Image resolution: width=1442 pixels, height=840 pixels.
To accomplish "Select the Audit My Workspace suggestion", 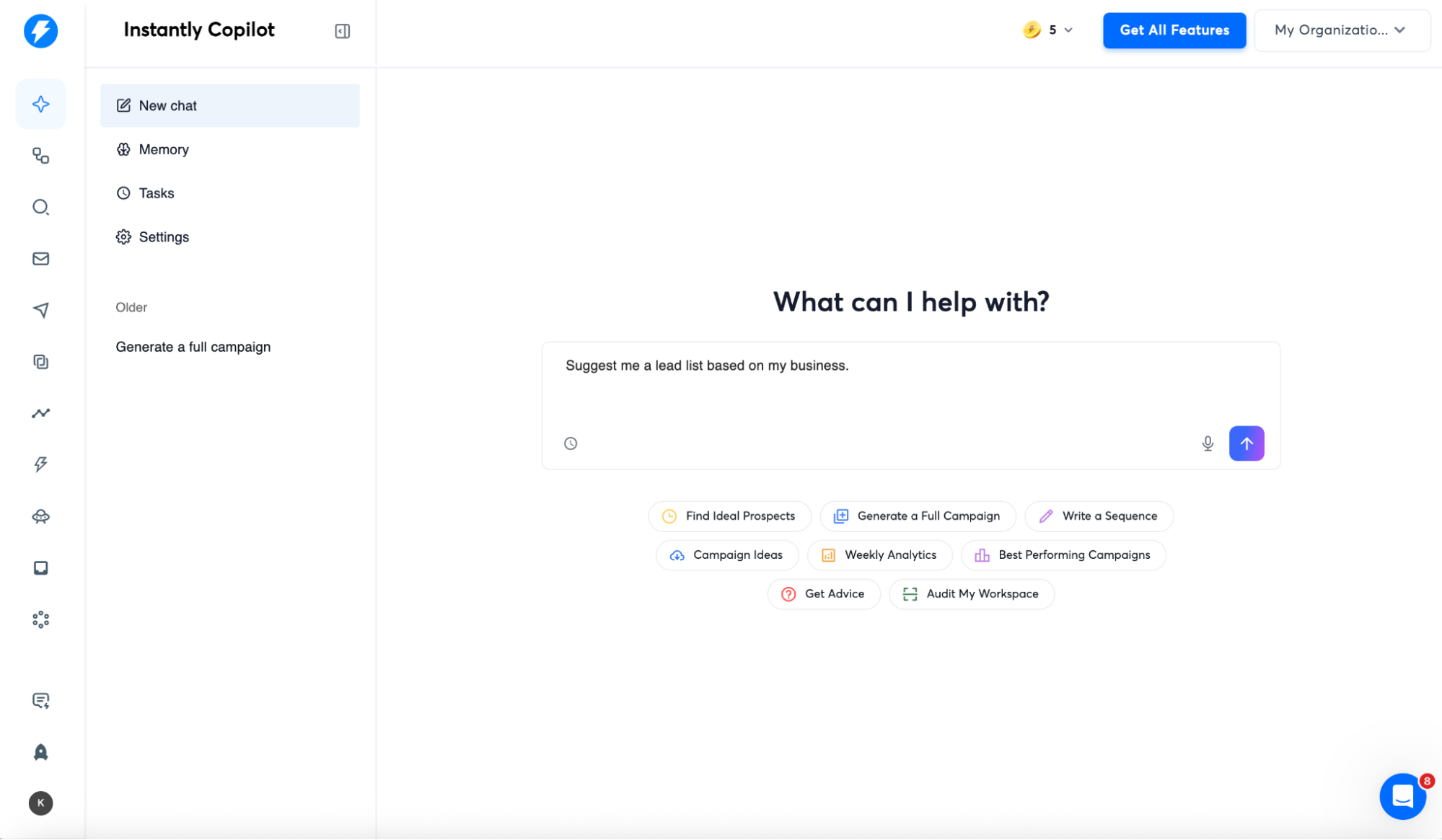I will [971, 593].
